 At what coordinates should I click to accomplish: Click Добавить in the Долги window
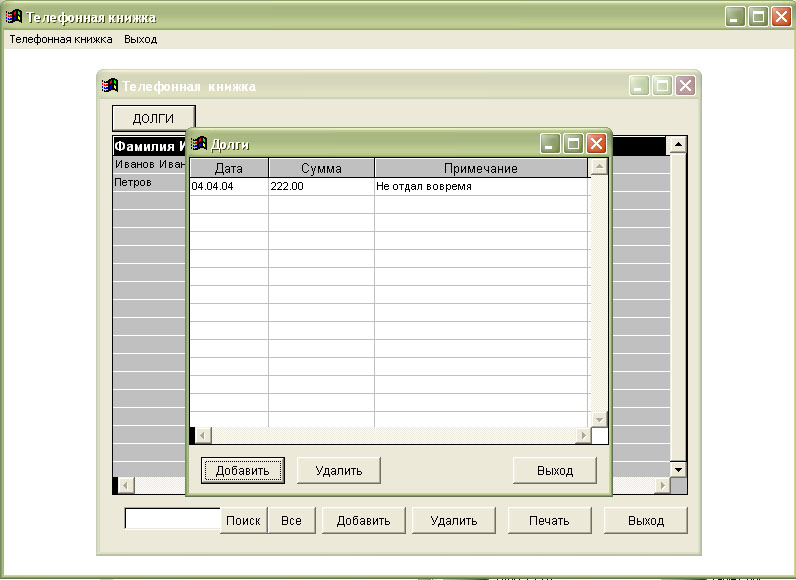pos(243,470)
